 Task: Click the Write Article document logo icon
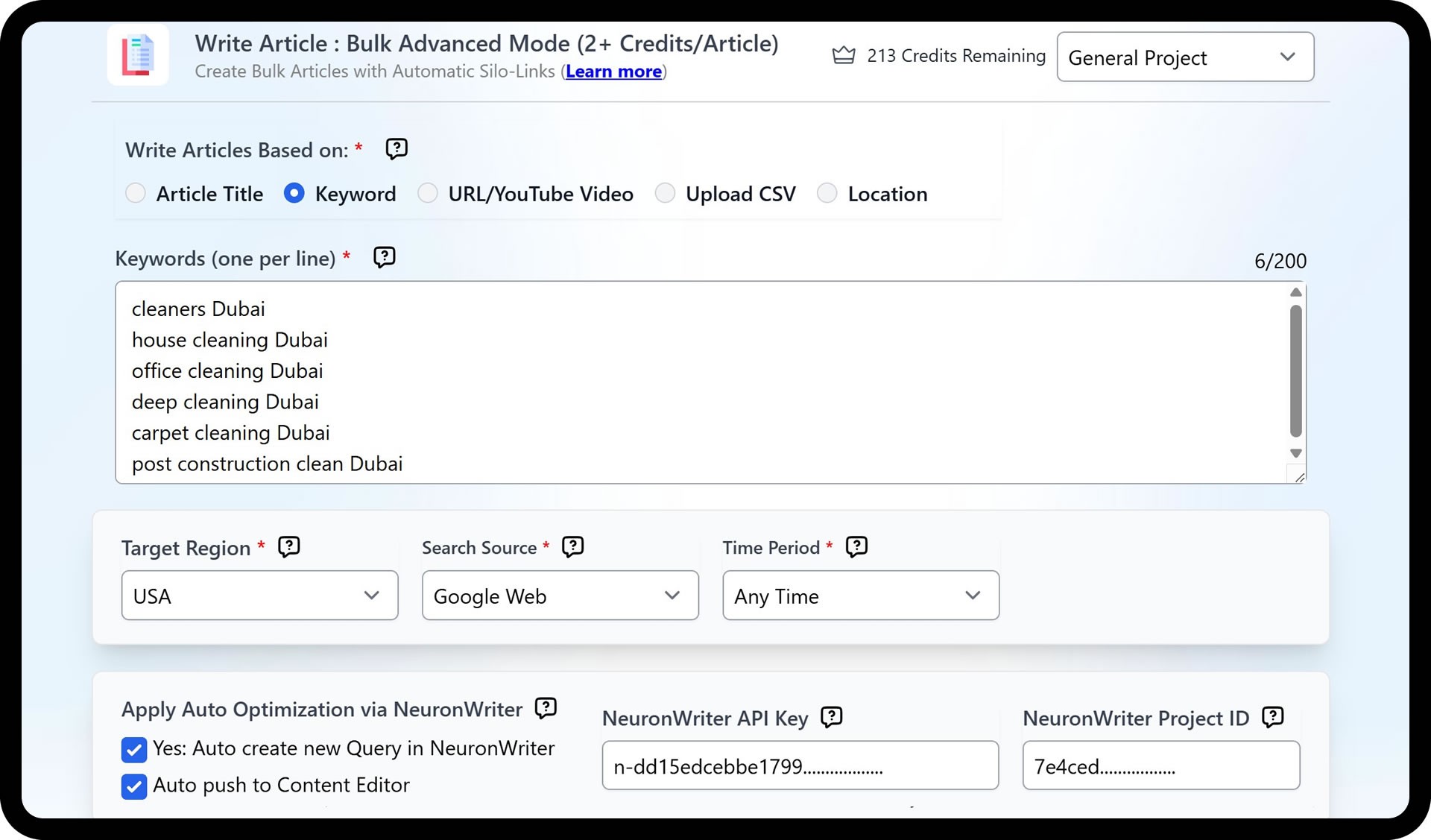click(x=138, y=55)
